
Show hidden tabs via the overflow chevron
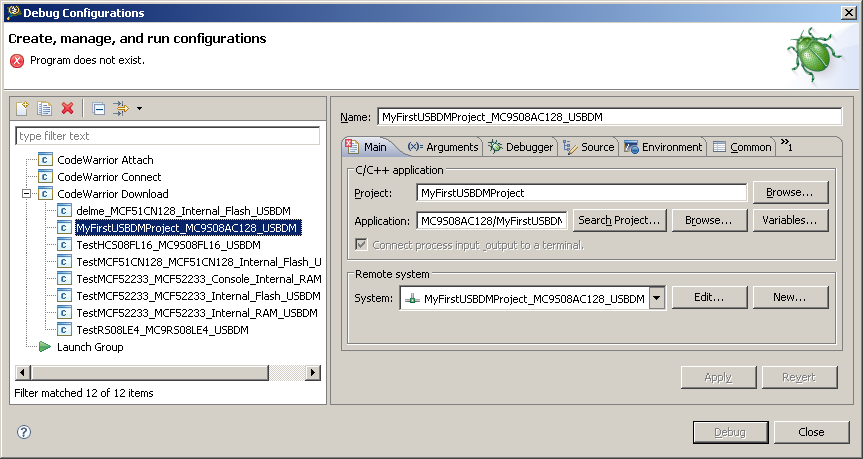tap(786, 145)
